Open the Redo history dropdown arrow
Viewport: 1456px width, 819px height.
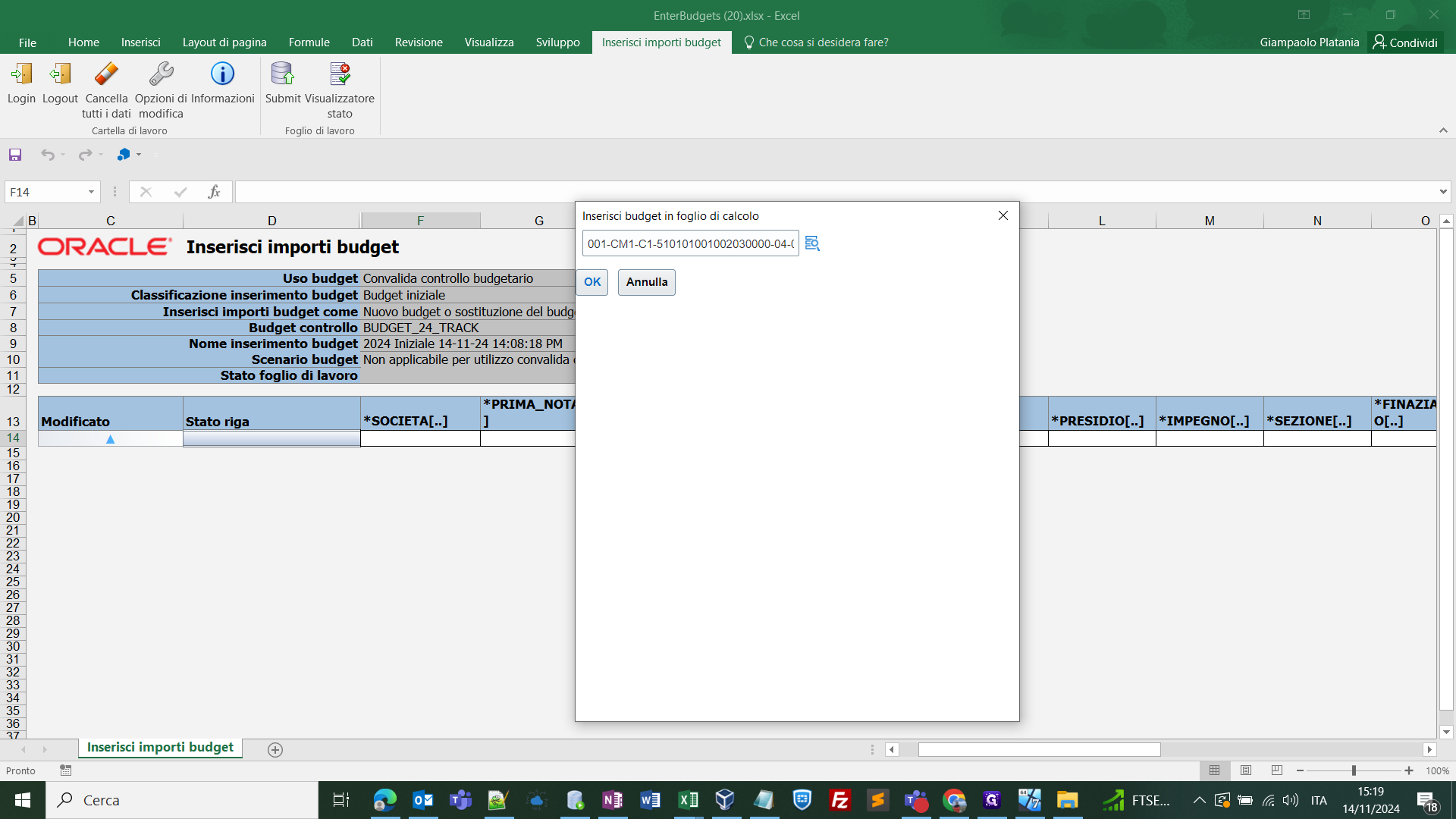(100, 155)
